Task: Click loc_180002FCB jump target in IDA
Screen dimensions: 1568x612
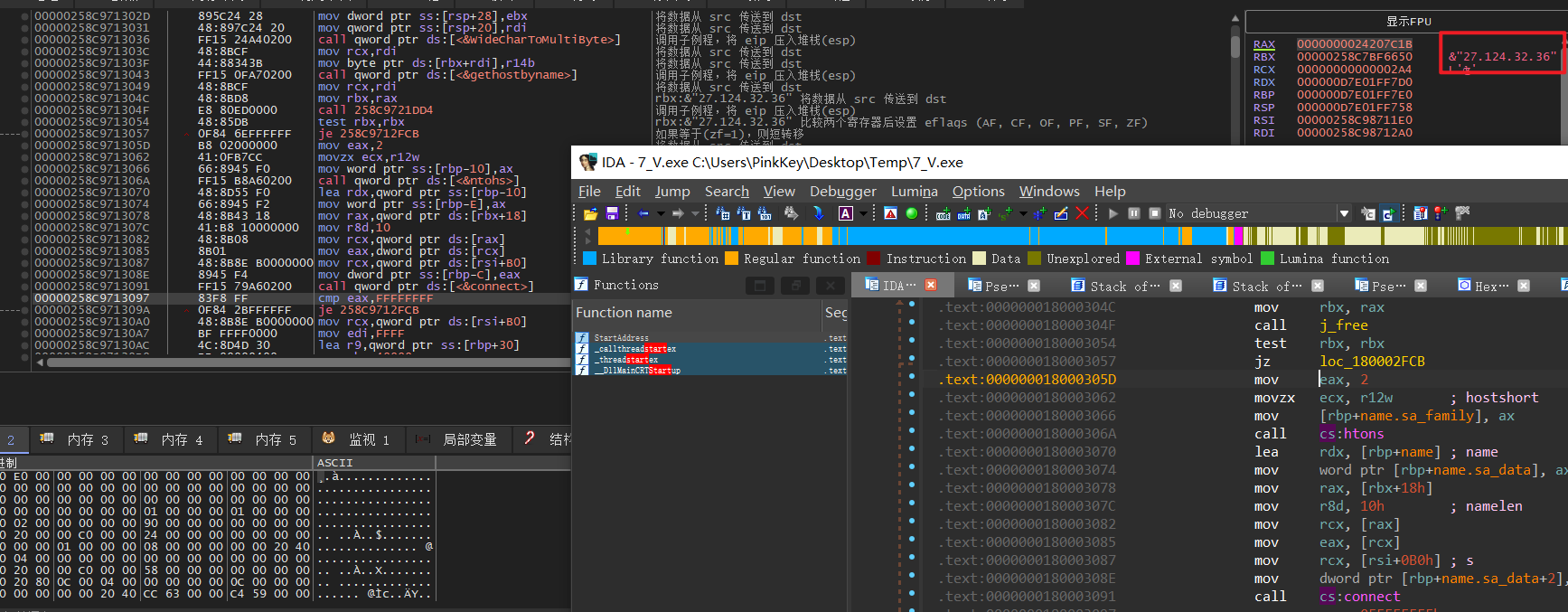Action: coord(1372,362)
